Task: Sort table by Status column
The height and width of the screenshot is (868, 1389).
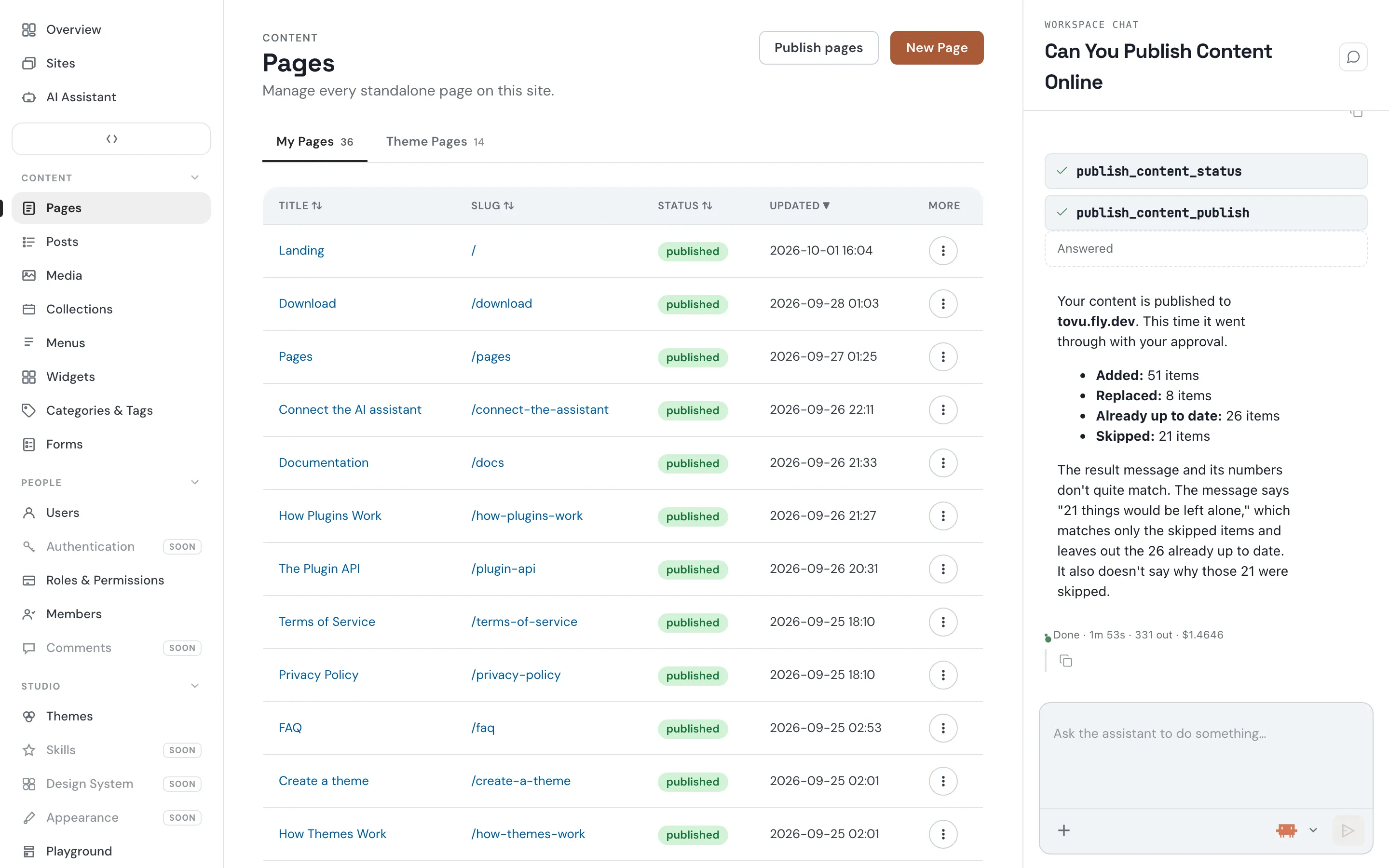Action: (685, 205)
